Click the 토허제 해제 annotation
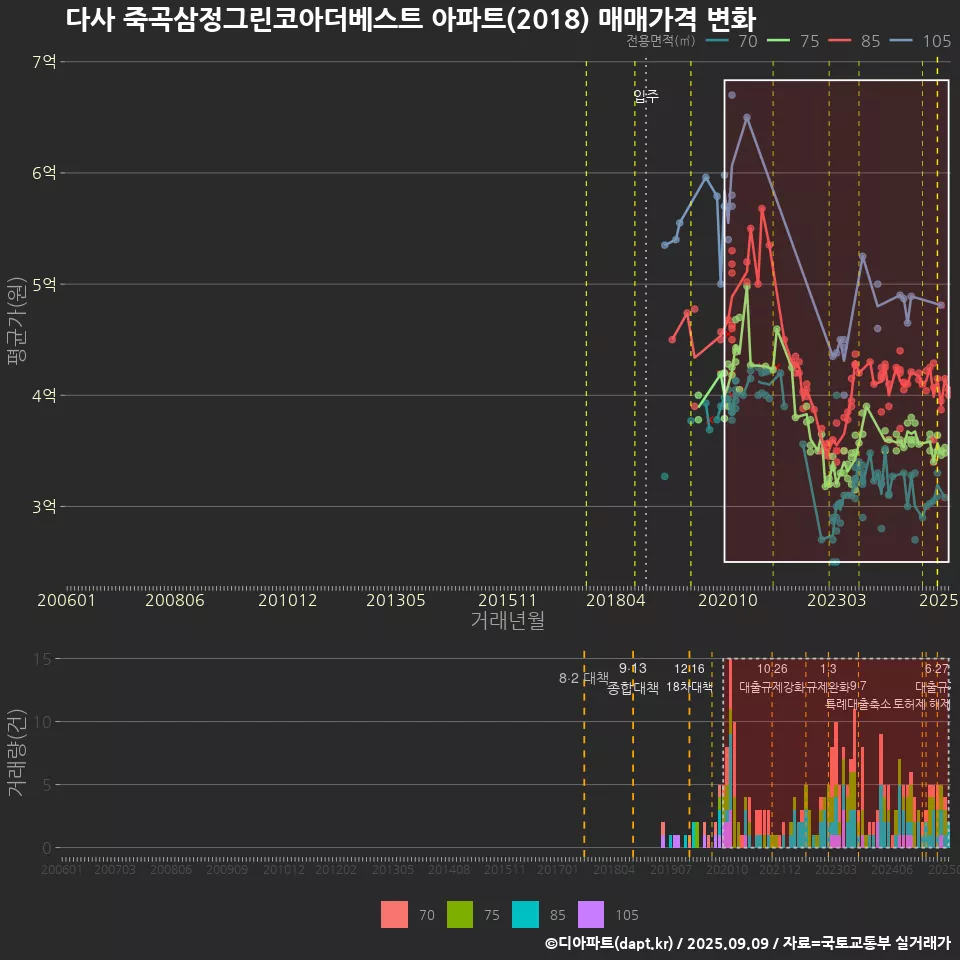This screenshot has height=960, width=960. click(x=921, y=704)
